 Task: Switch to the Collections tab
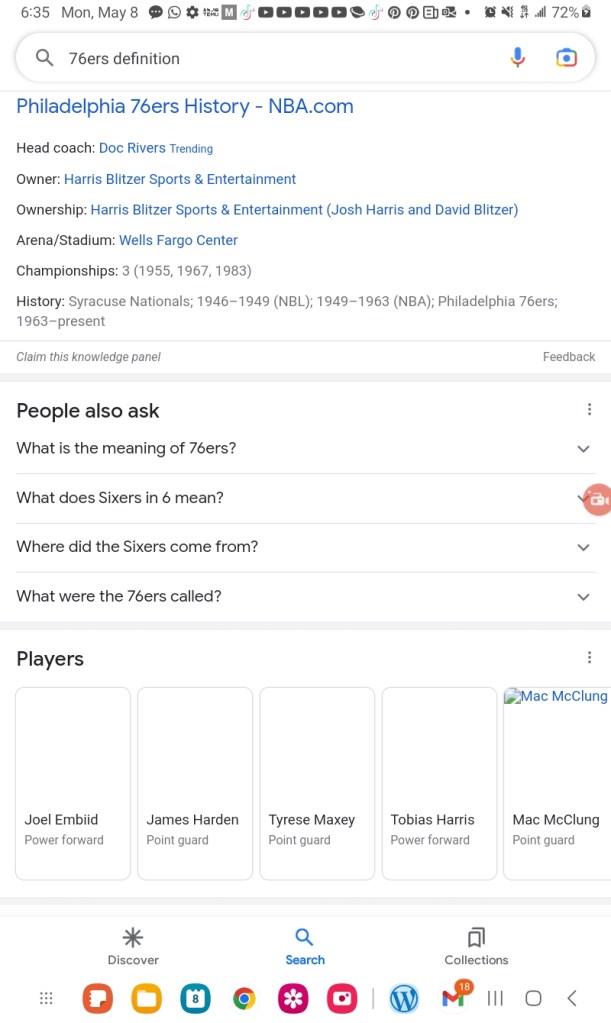point(476,946)
